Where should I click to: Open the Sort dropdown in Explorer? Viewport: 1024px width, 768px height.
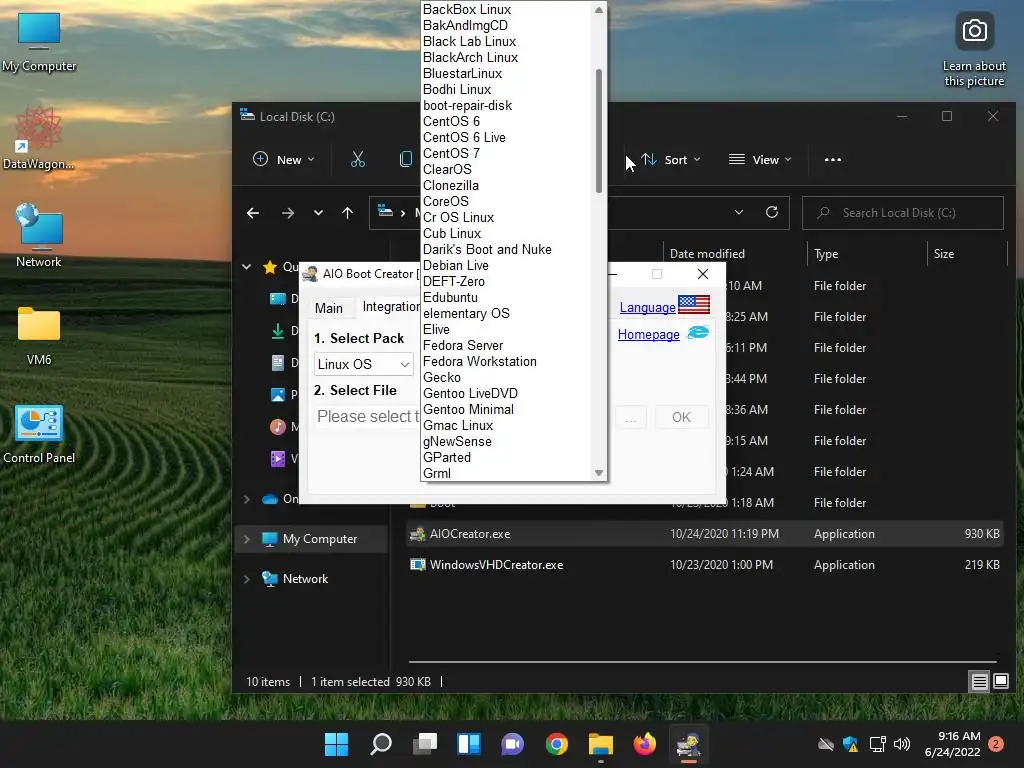coord(671,159)
